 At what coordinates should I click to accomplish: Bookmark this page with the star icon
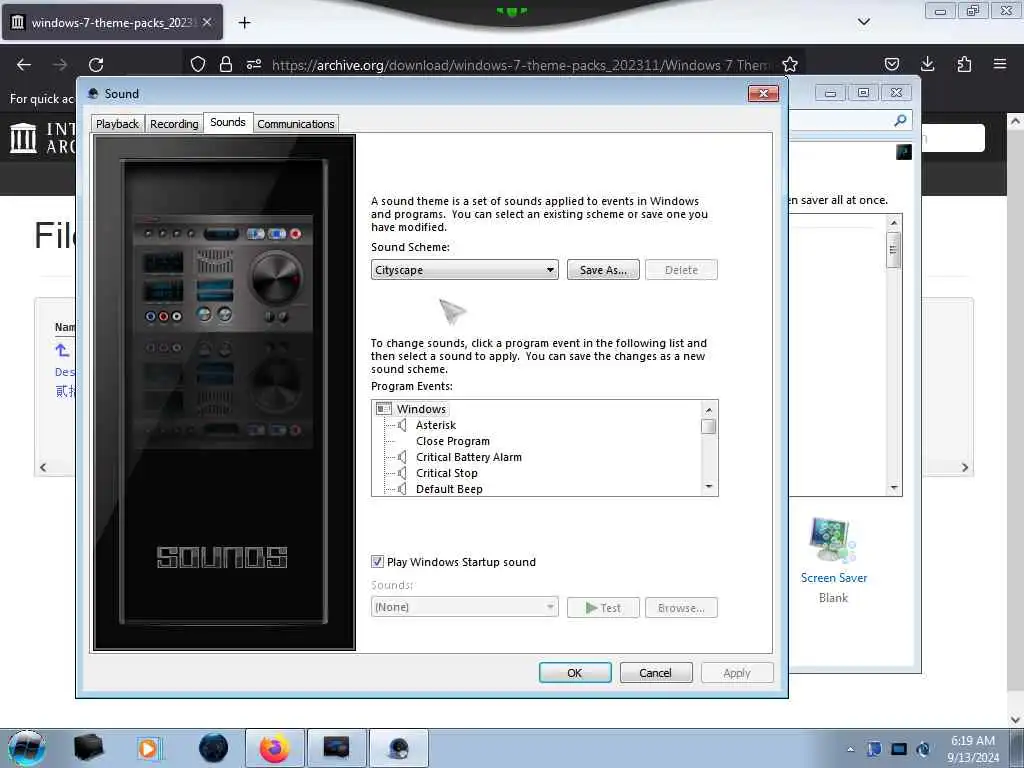[790, 64]
